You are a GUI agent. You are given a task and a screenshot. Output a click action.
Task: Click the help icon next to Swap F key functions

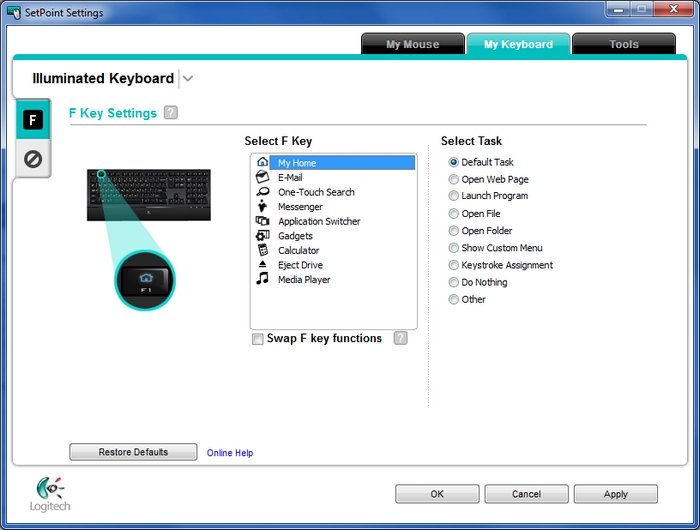point(400,338)
